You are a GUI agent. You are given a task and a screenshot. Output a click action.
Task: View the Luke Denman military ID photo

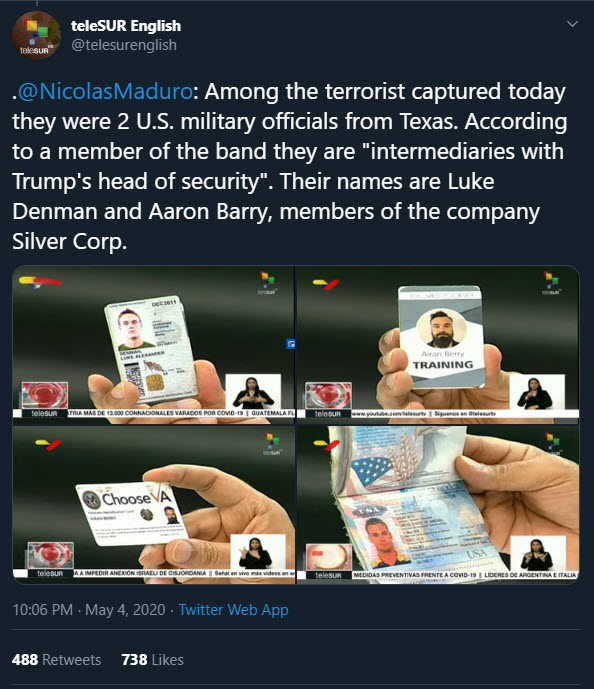[153, 345]
